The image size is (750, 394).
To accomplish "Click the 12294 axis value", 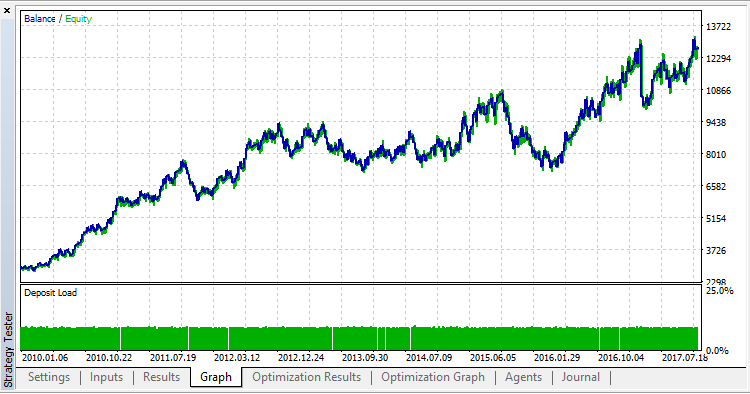I will pyautogui.click(x=718, y=59).
